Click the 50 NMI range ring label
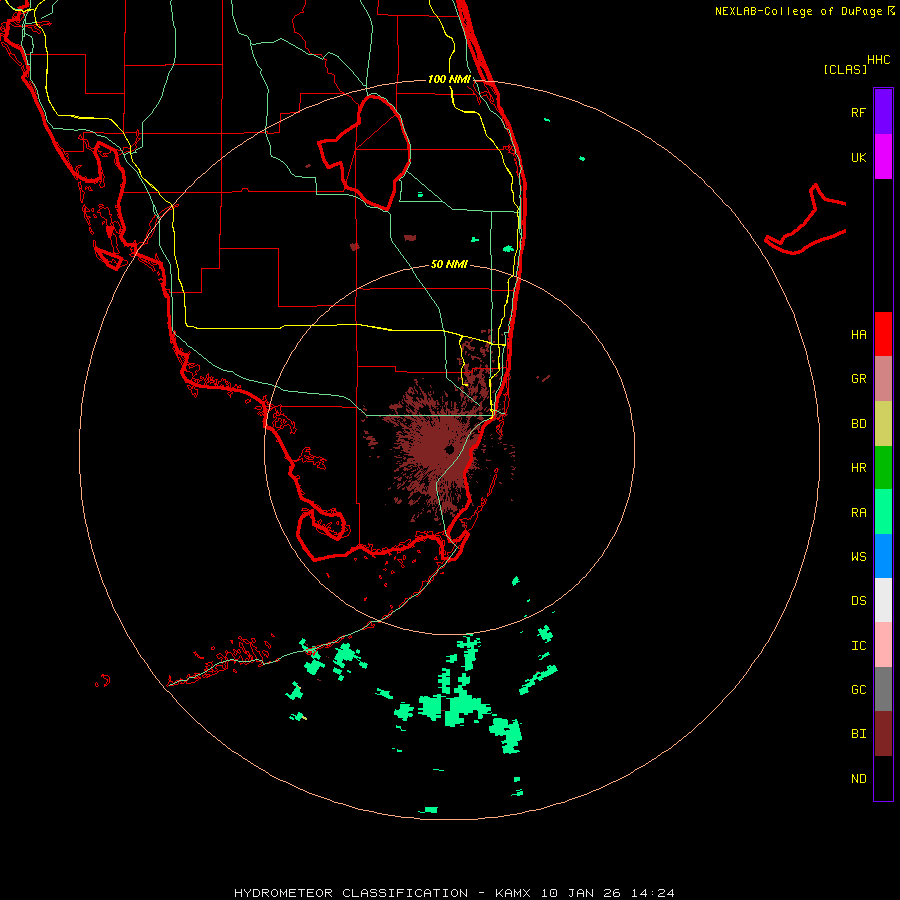The image size is (900, 900). (x=449, y=264)
